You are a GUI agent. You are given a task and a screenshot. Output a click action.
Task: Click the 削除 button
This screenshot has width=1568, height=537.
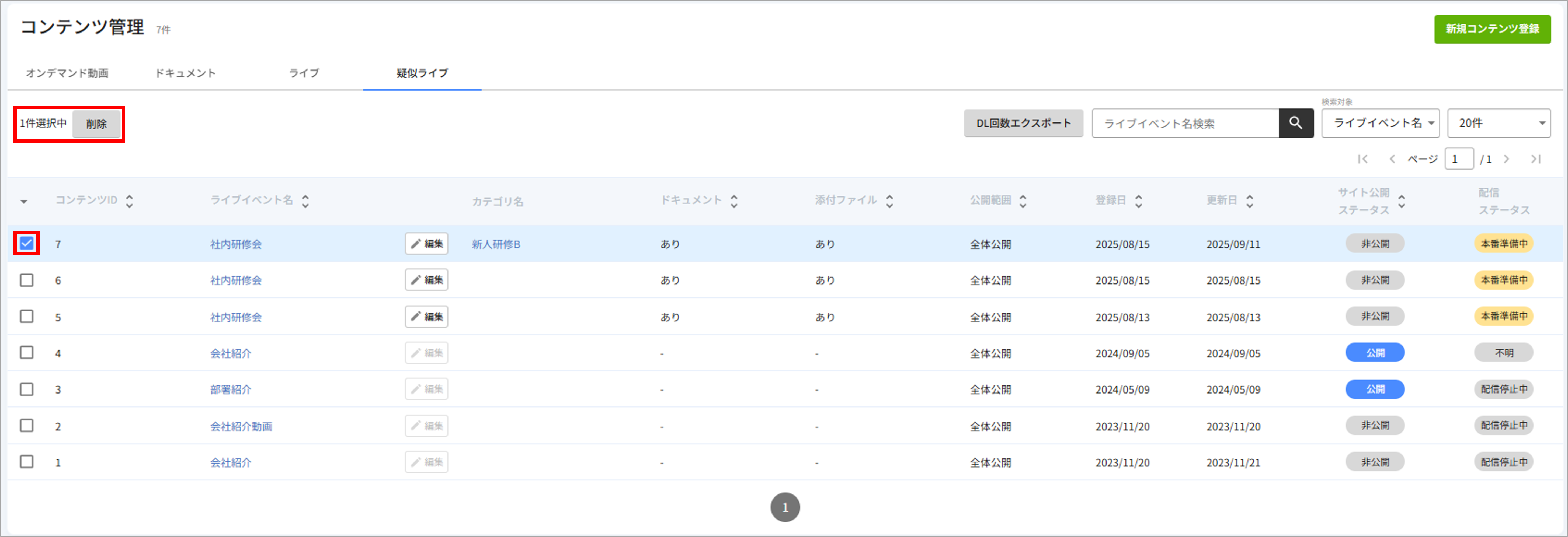[x=96, y=124]
